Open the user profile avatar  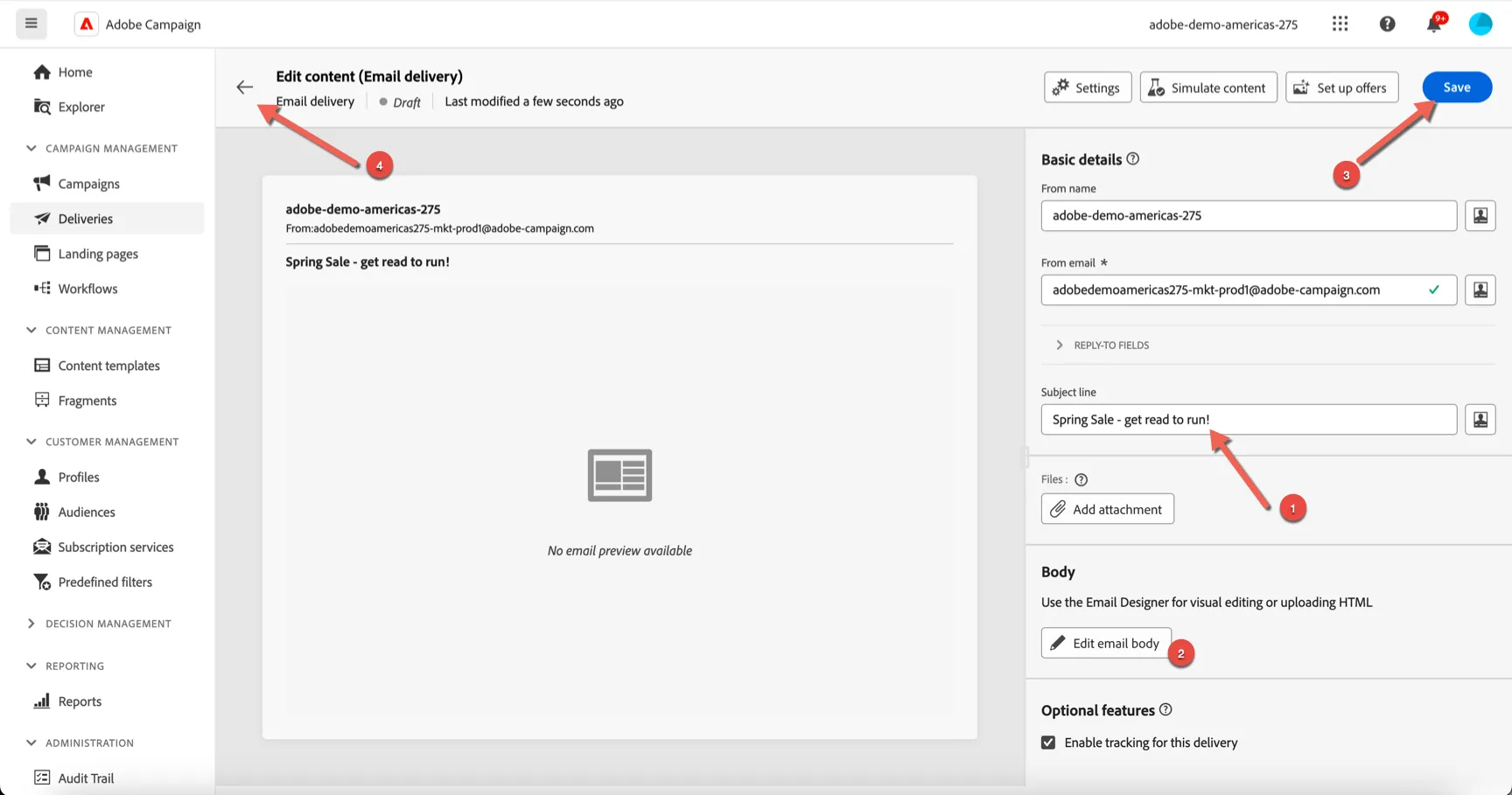point(1480,24)
